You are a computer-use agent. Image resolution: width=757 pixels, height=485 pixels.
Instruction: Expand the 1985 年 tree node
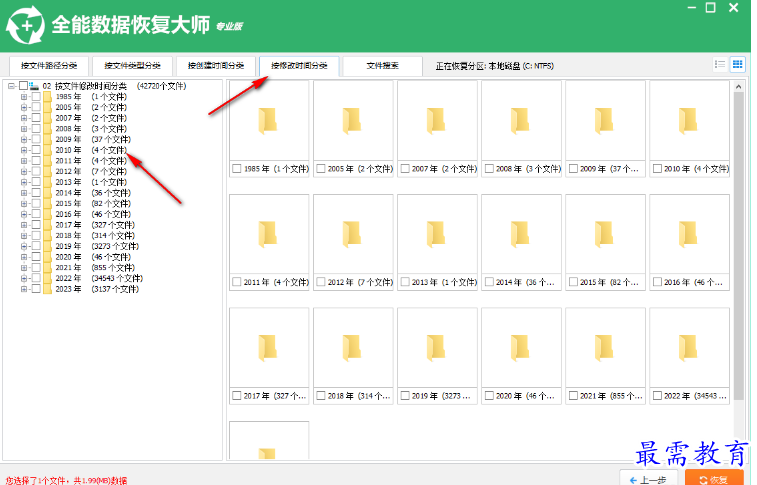point(24,97)
